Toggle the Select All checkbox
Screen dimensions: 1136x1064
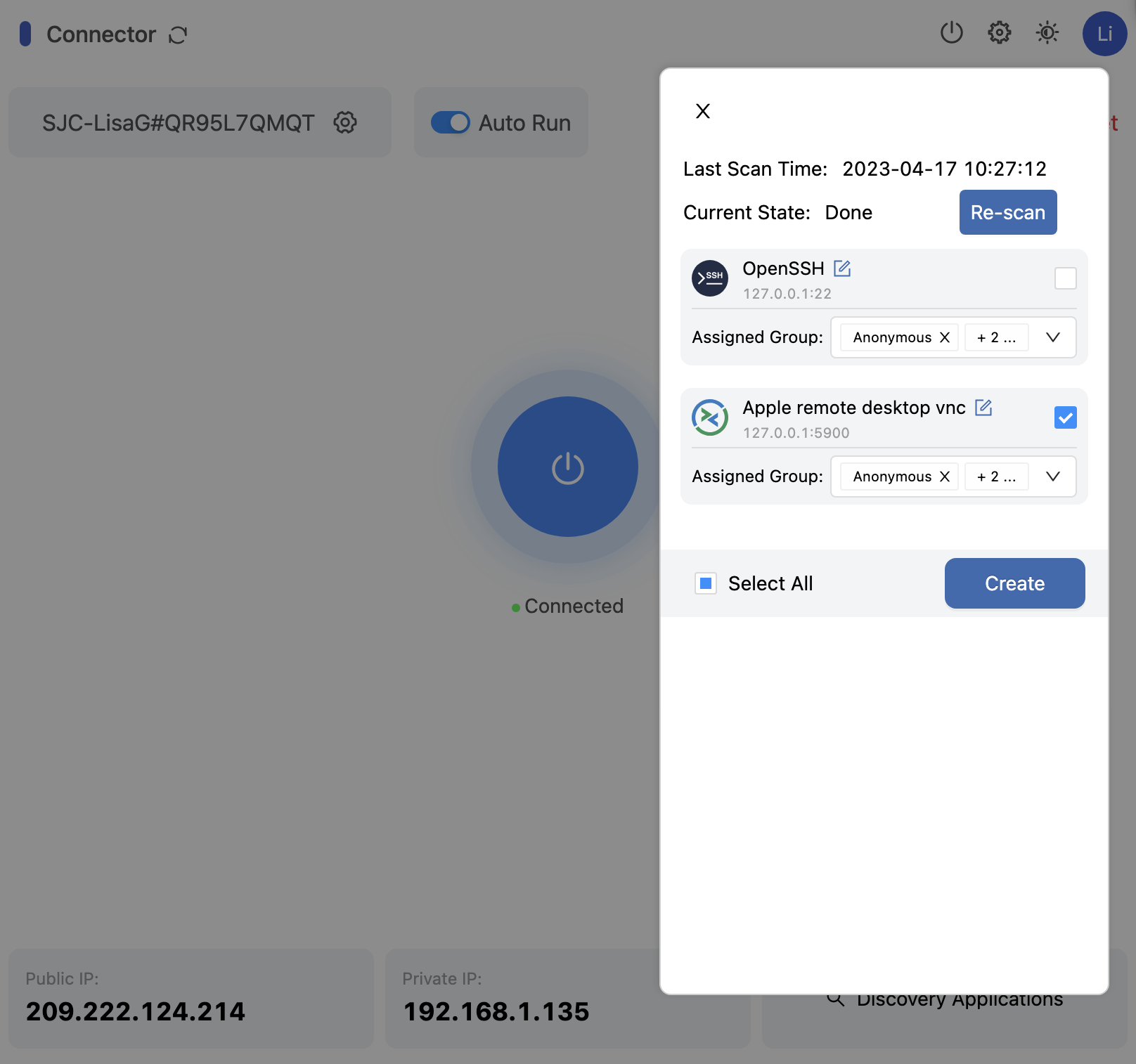706,583
